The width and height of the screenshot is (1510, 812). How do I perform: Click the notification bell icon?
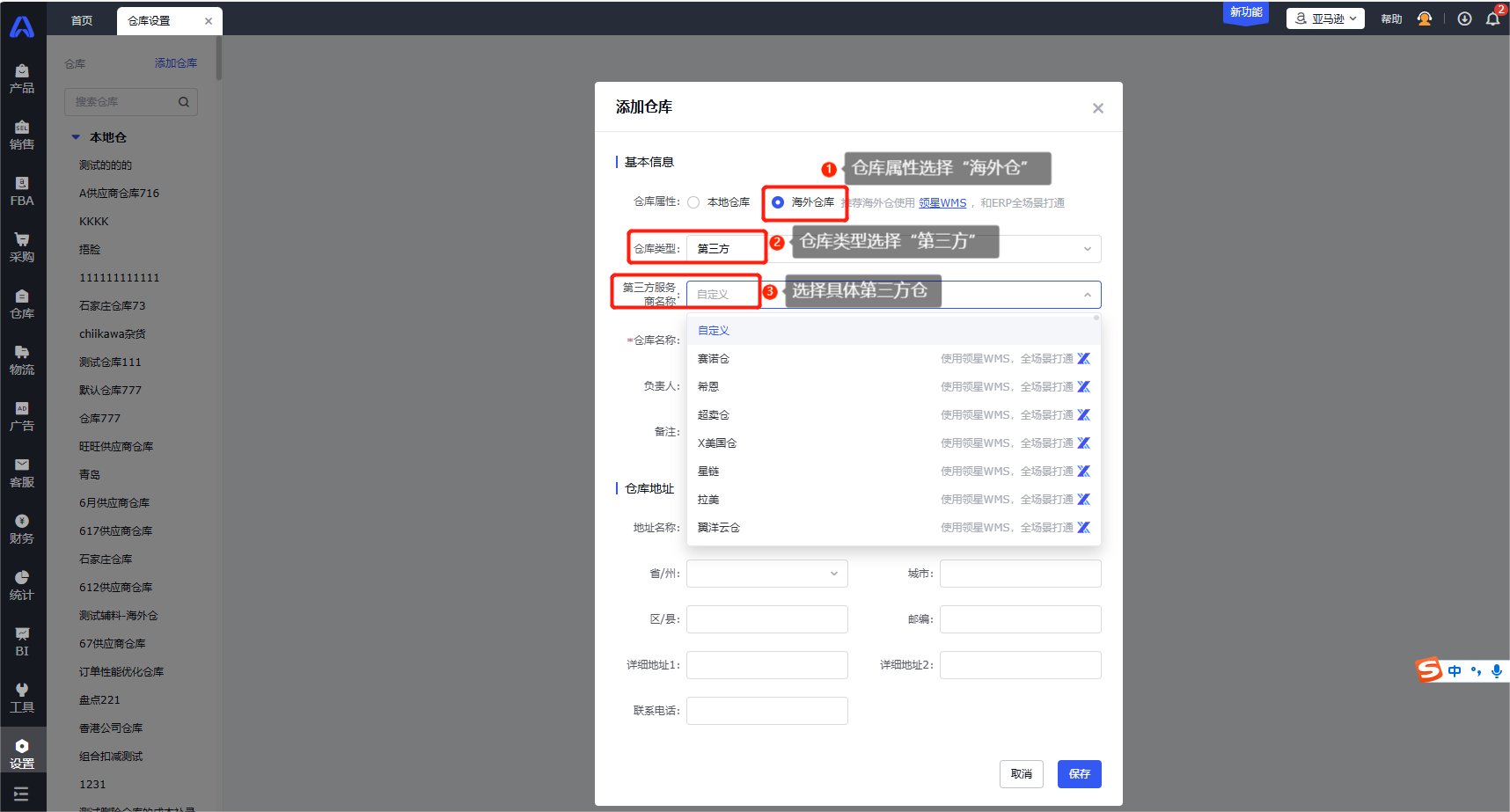coord(1492,18)
